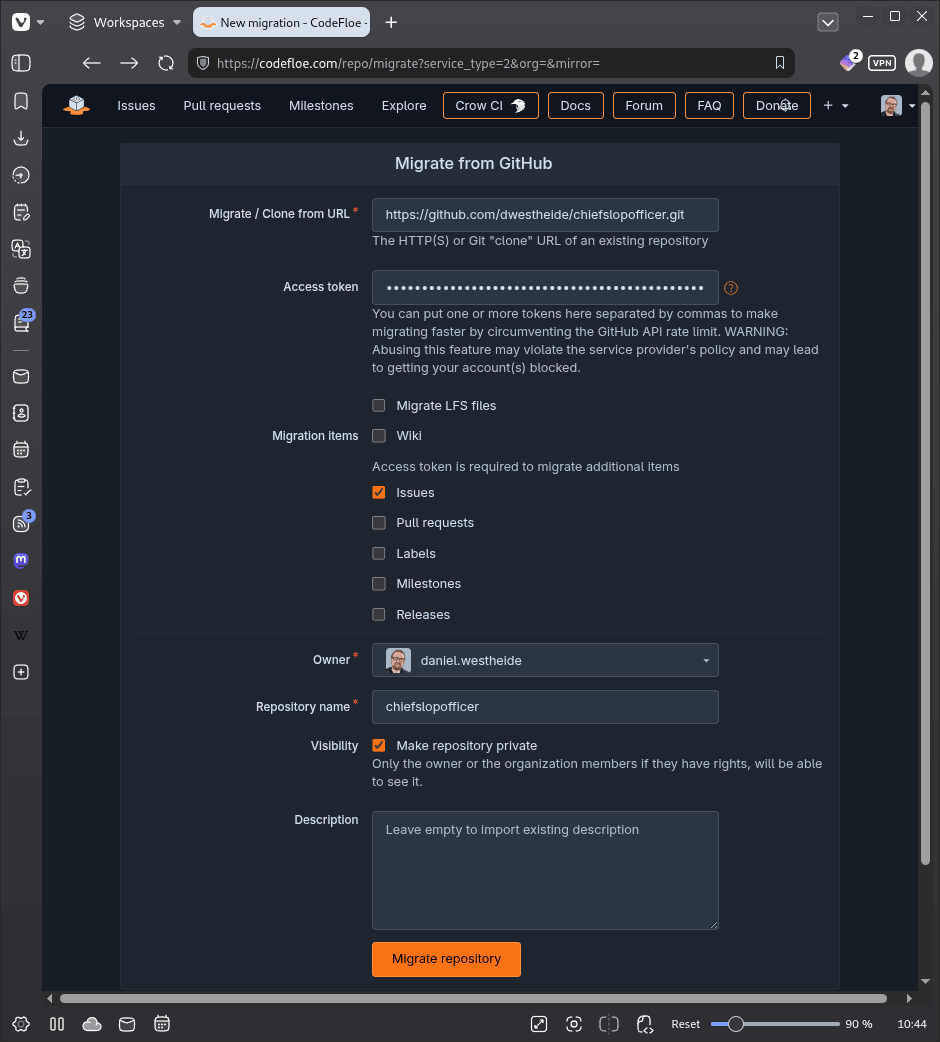Open the Forum link button

point(644,106)
